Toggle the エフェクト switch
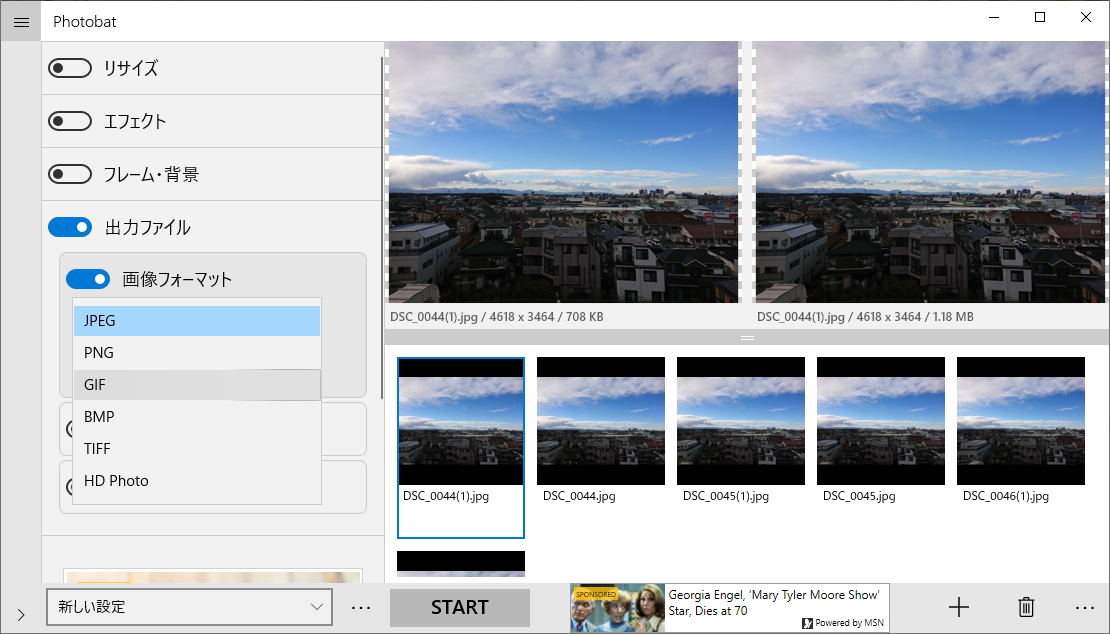Image resolution: width=1110 pixels, height=634 pixels. [x=69, y=121]
